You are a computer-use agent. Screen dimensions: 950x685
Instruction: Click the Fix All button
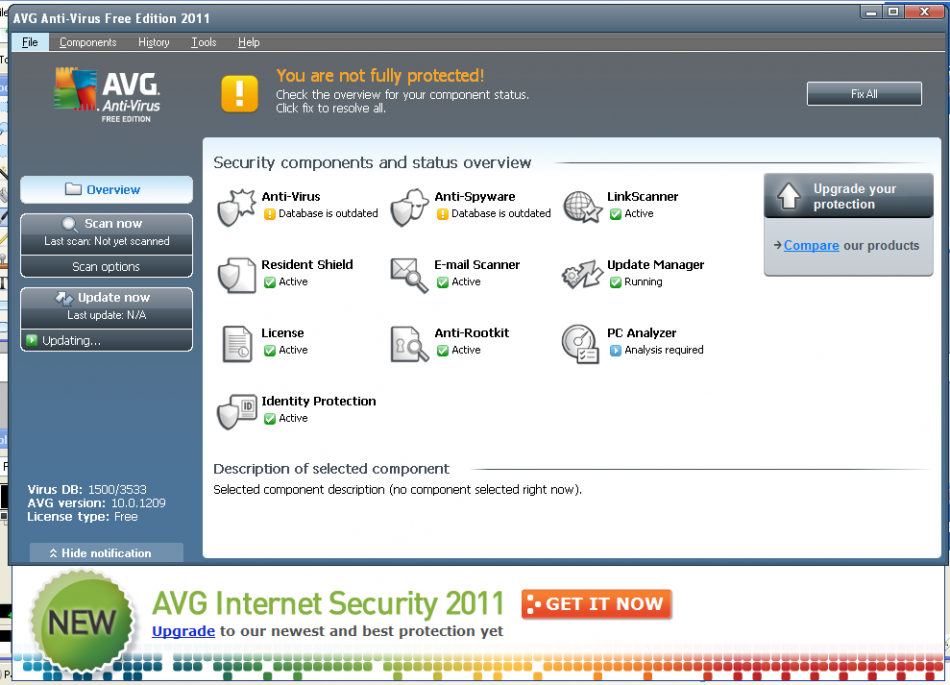pos(864,94)
